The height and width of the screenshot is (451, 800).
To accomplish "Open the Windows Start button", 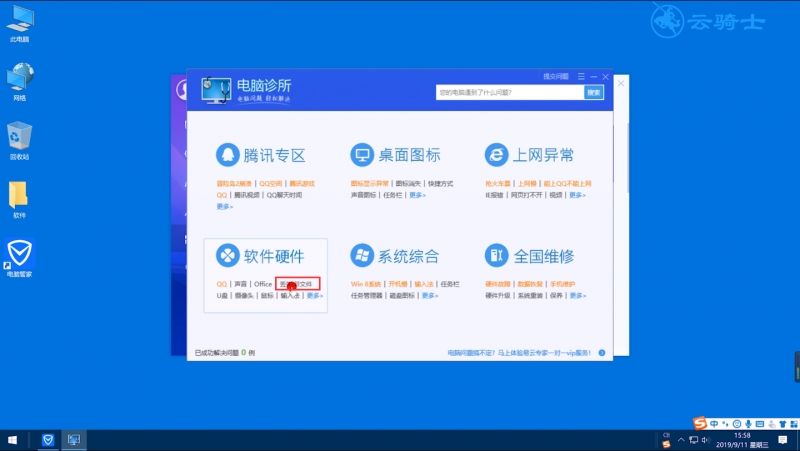I will point(12,440).
